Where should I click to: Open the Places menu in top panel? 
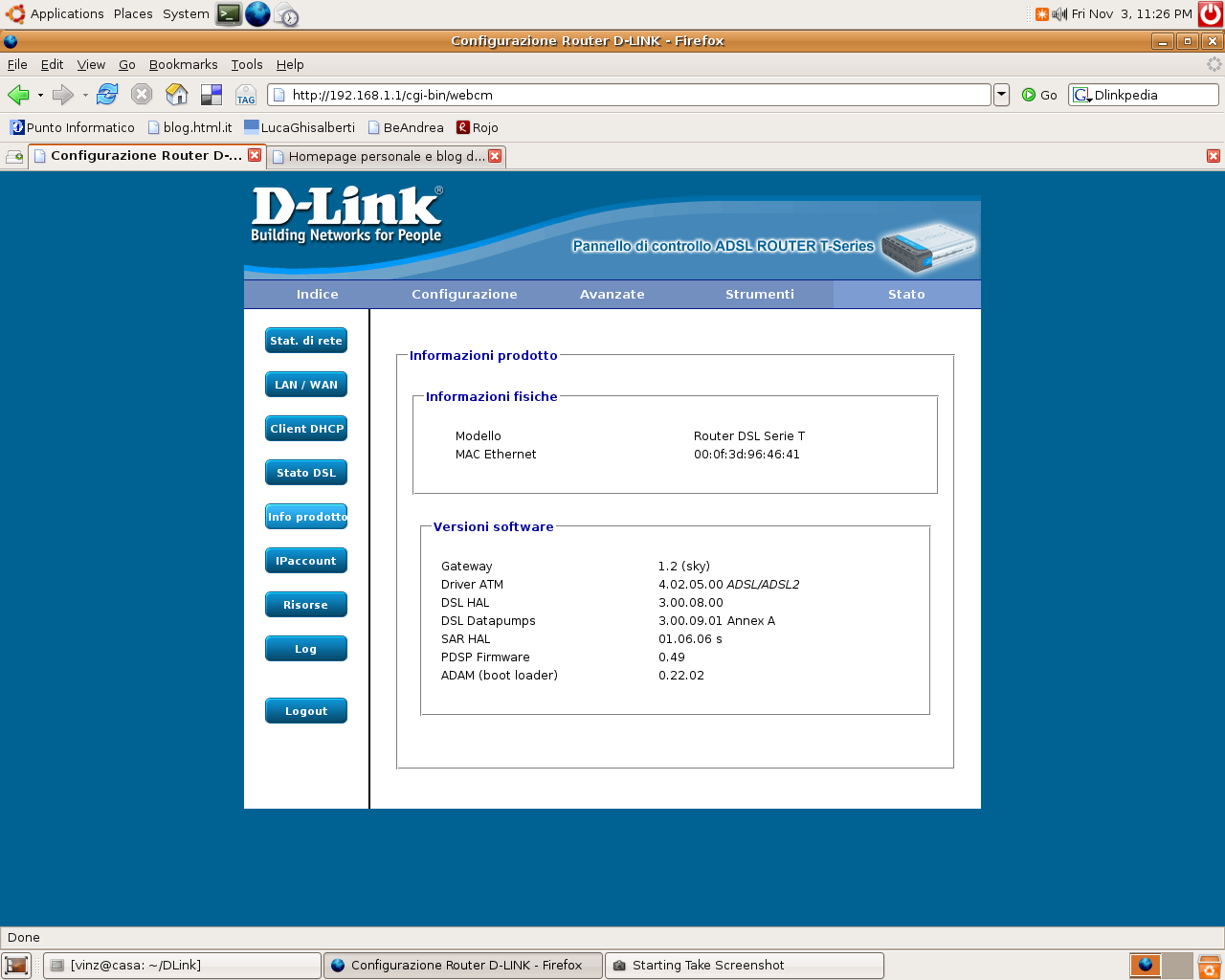click(133, 13)
